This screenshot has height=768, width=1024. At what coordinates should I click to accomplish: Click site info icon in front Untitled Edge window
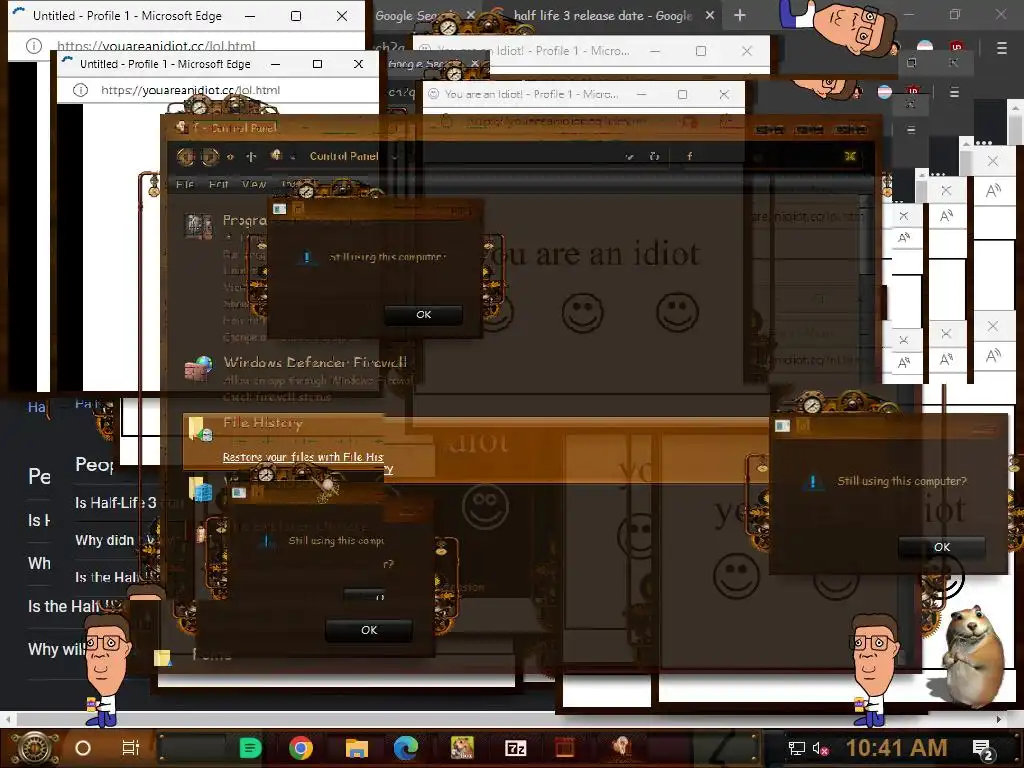tap(80, 90)
